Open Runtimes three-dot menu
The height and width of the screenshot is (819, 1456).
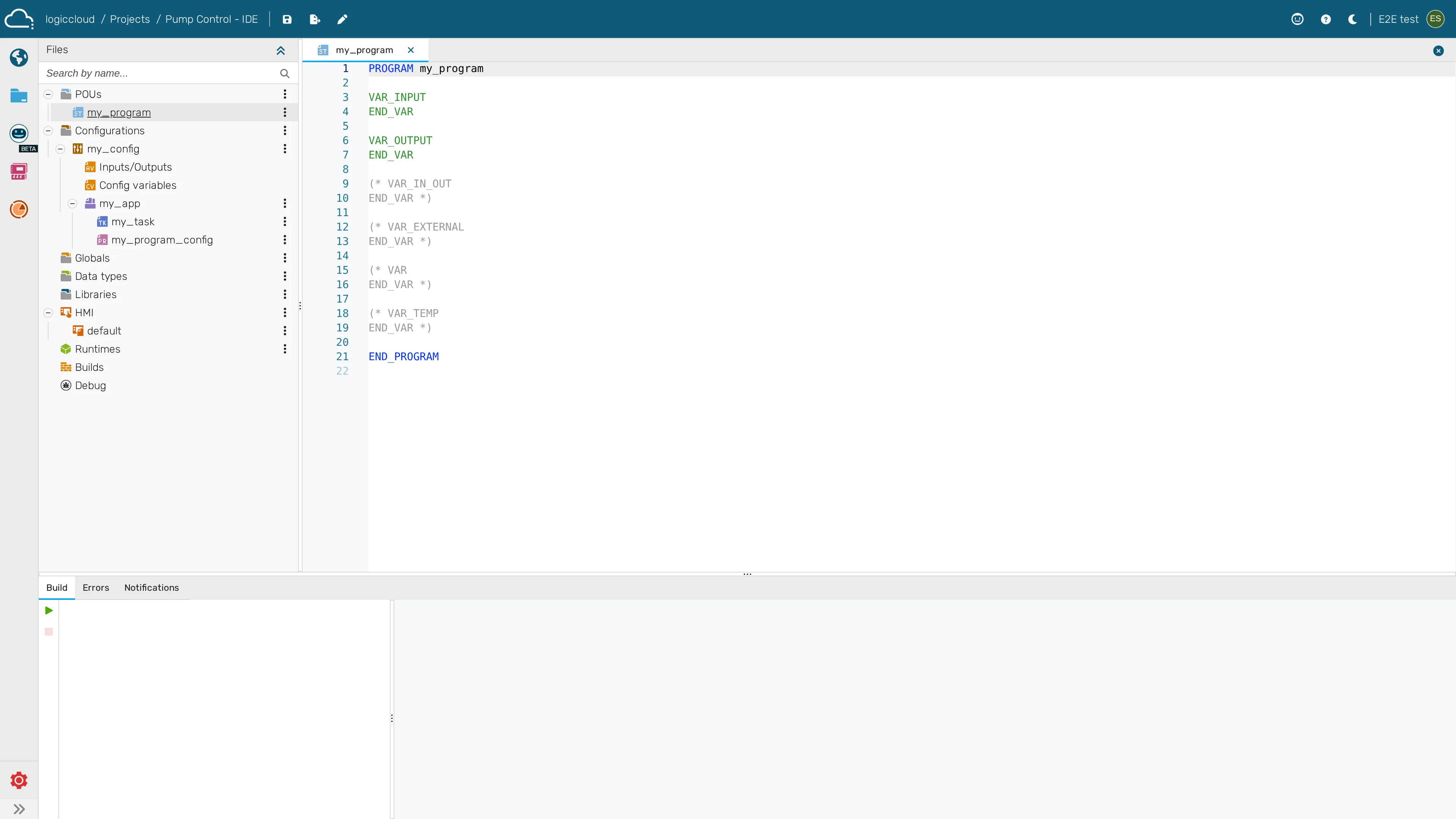(x=285, y=349)
